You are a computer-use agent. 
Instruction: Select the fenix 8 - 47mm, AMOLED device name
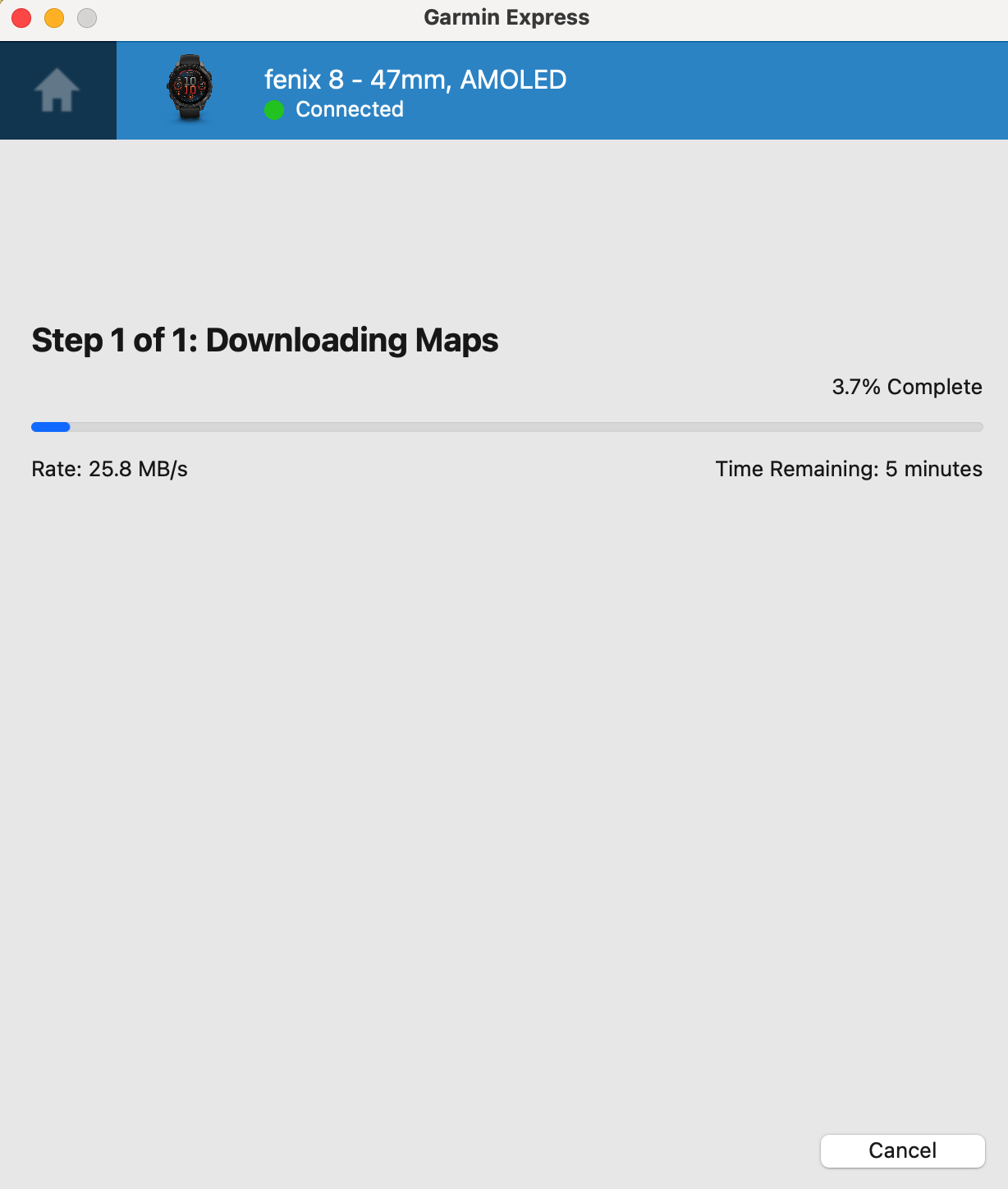(415, 80)
